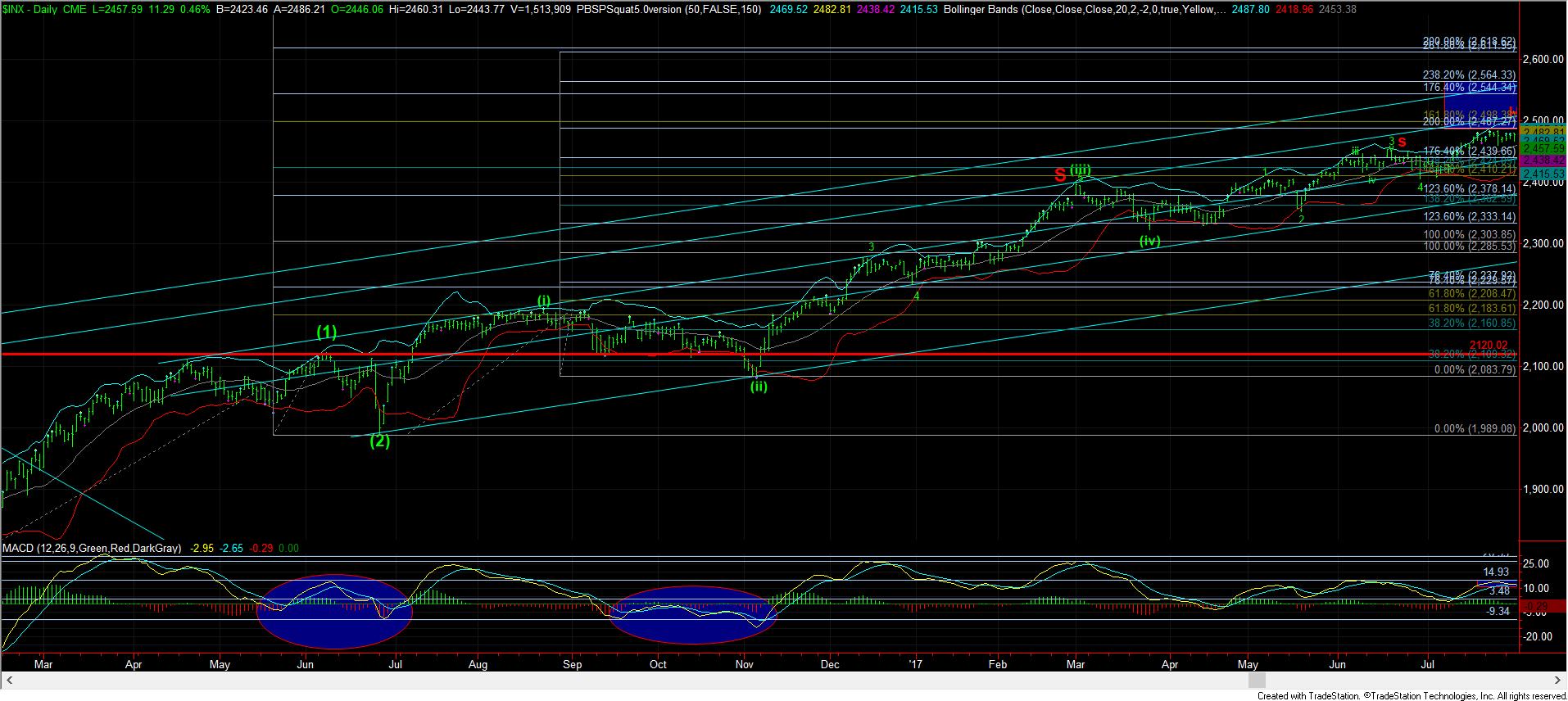Viewport: 1568px width, 701px height.
Task: Click the green (2) wave label
Action: coord(380,441)
